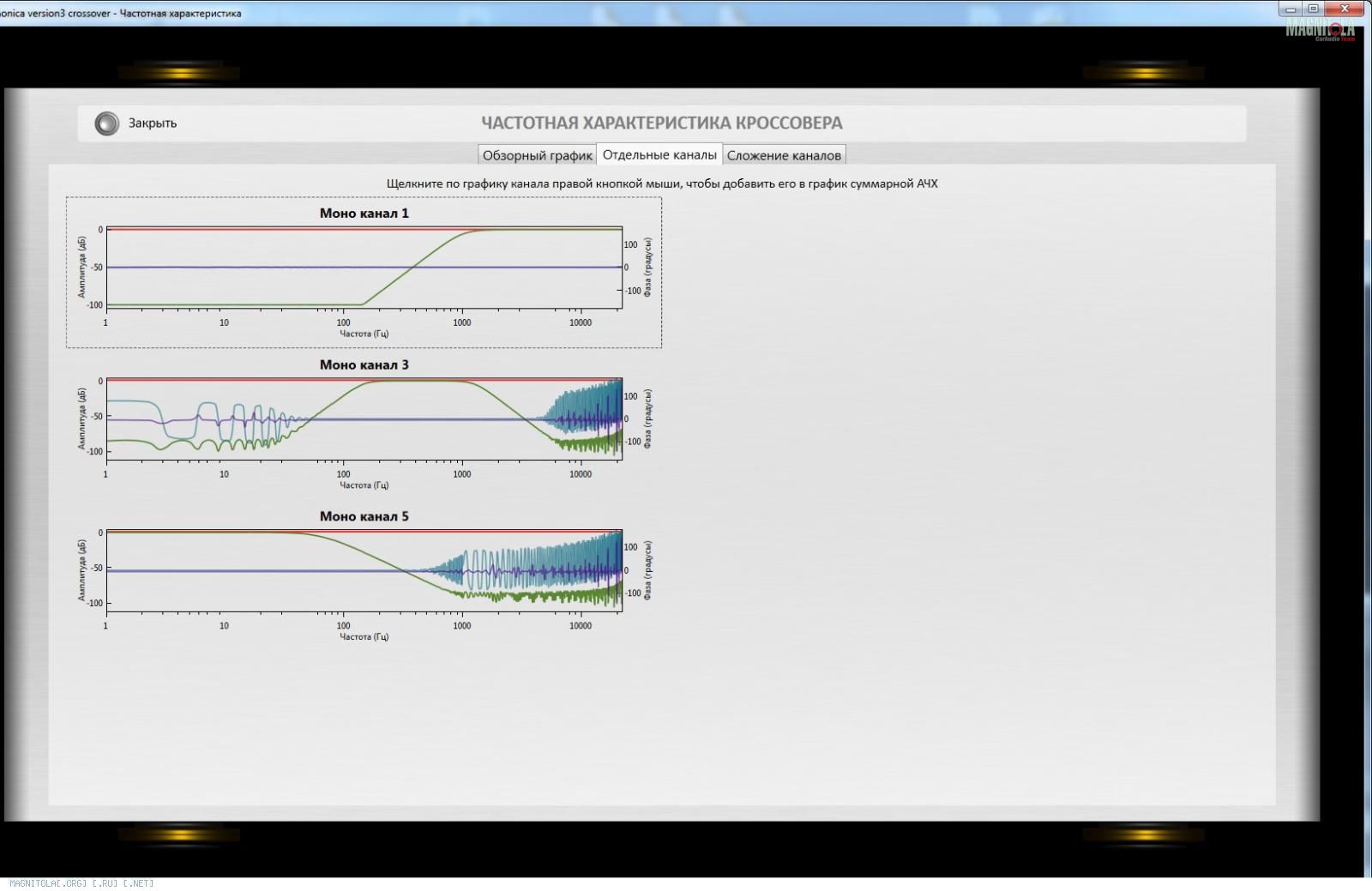The image size is (1372, 891).
Task: Click the Моно канал 5 graph
Action: pos(364,570)
